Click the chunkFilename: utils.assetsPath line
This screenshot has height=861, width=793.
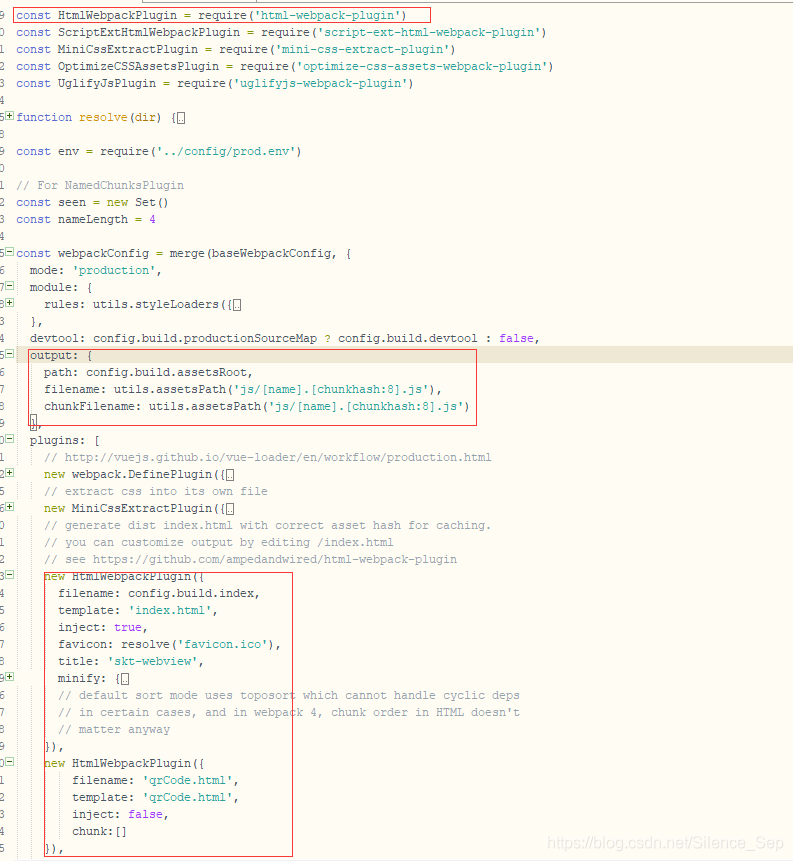tap(257, 407)
